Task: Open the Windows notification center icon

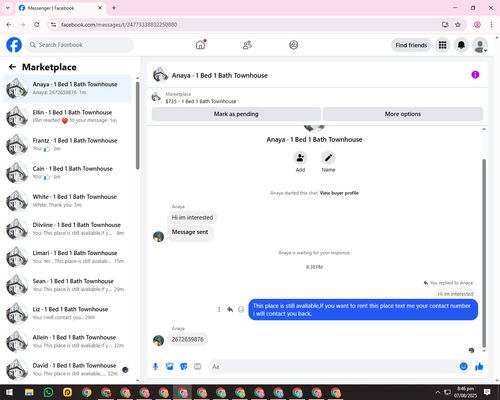Action: tap(487, 392)
